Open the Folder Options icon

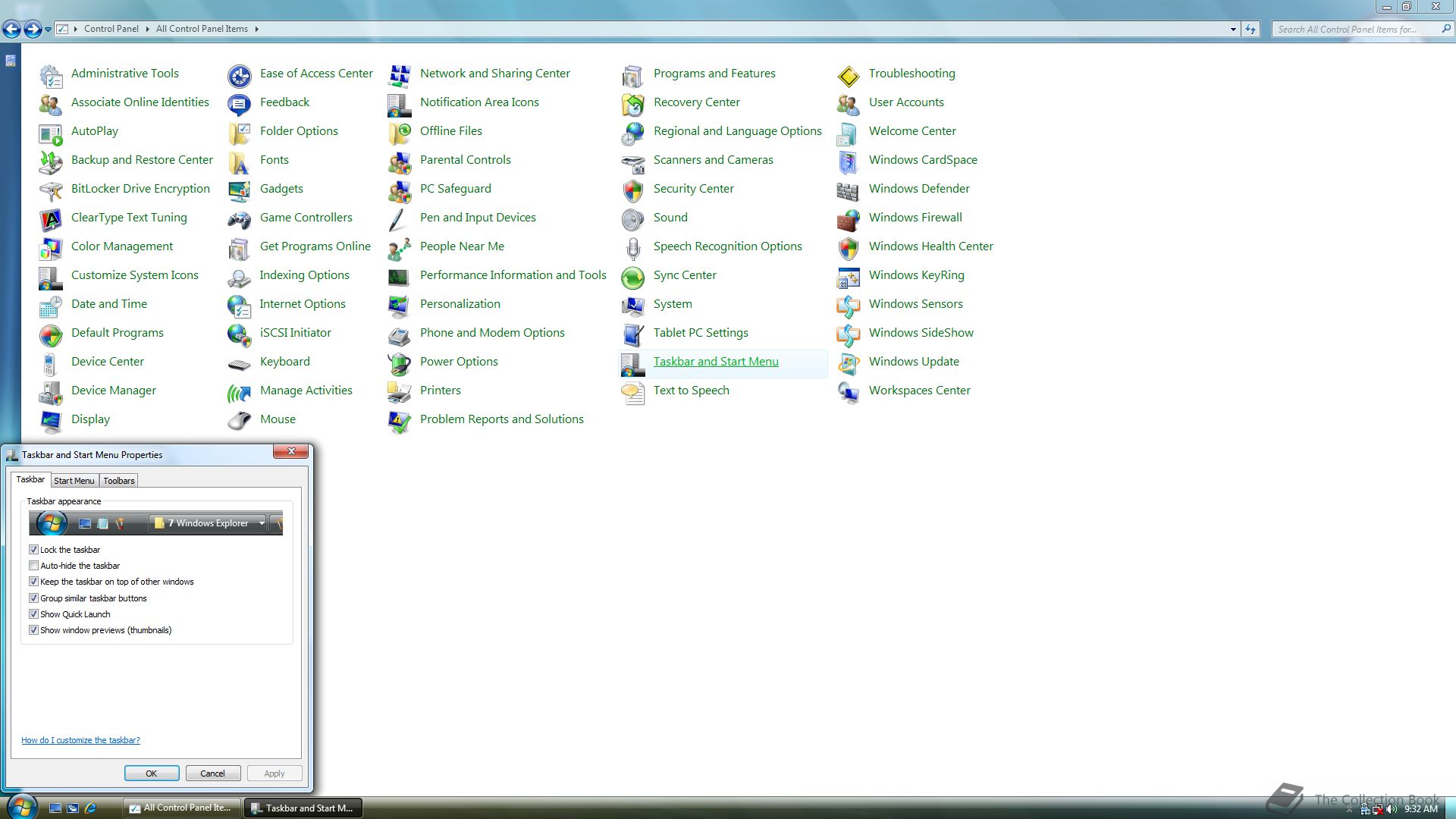click(x=240, y=133)
